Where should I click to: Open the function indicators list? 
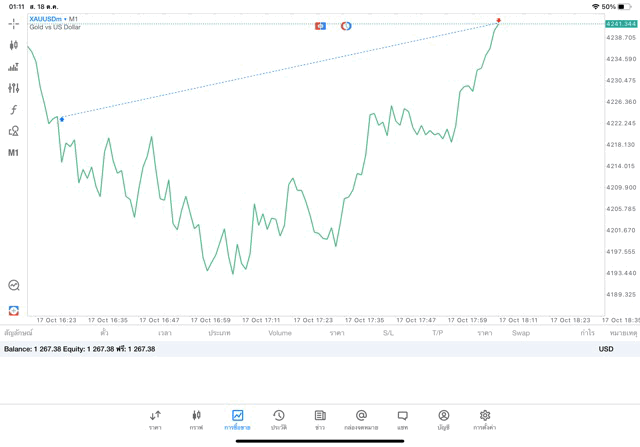tap(14, 110)
